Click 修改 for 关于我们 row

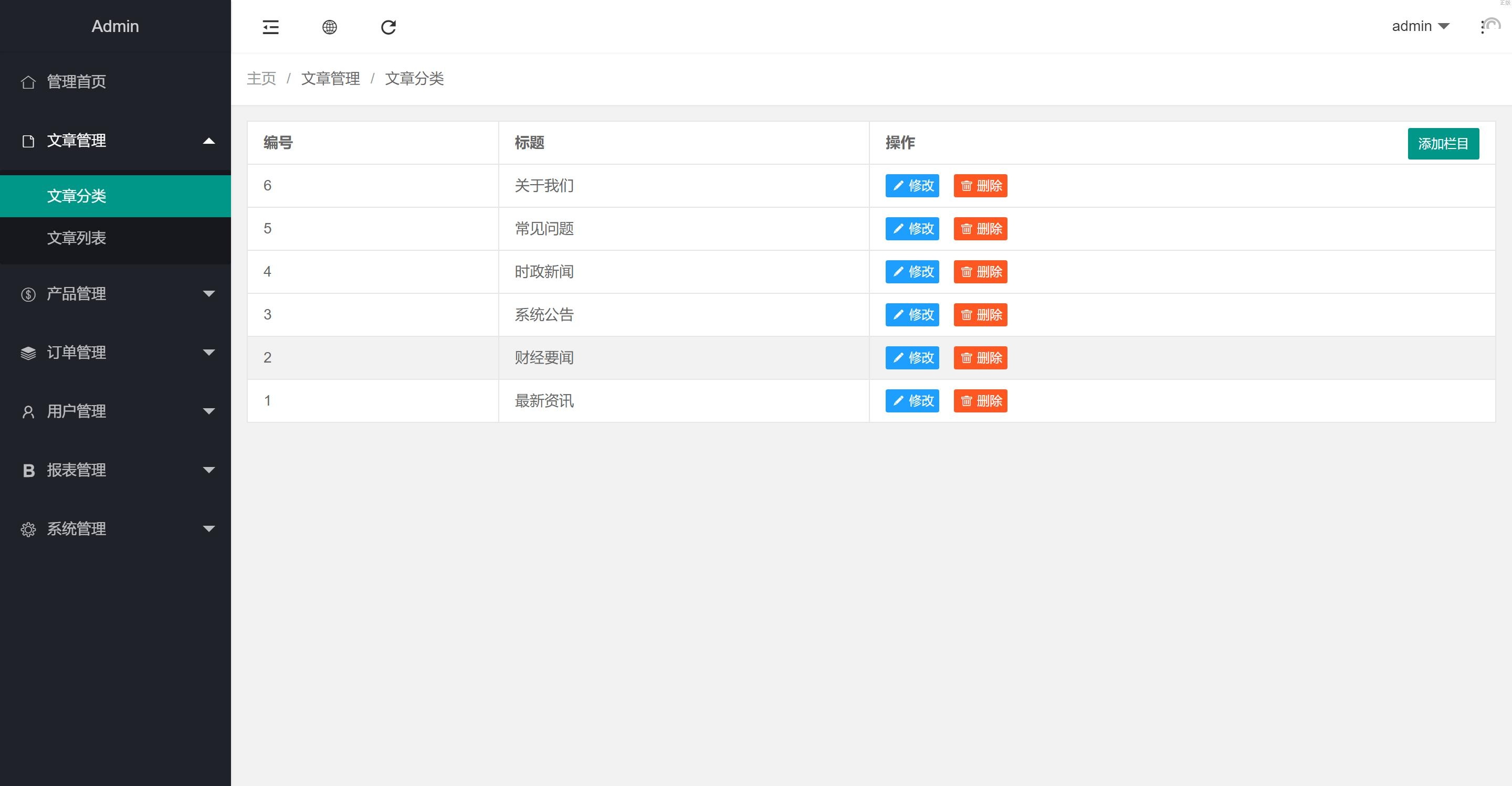tap(912, 186)
